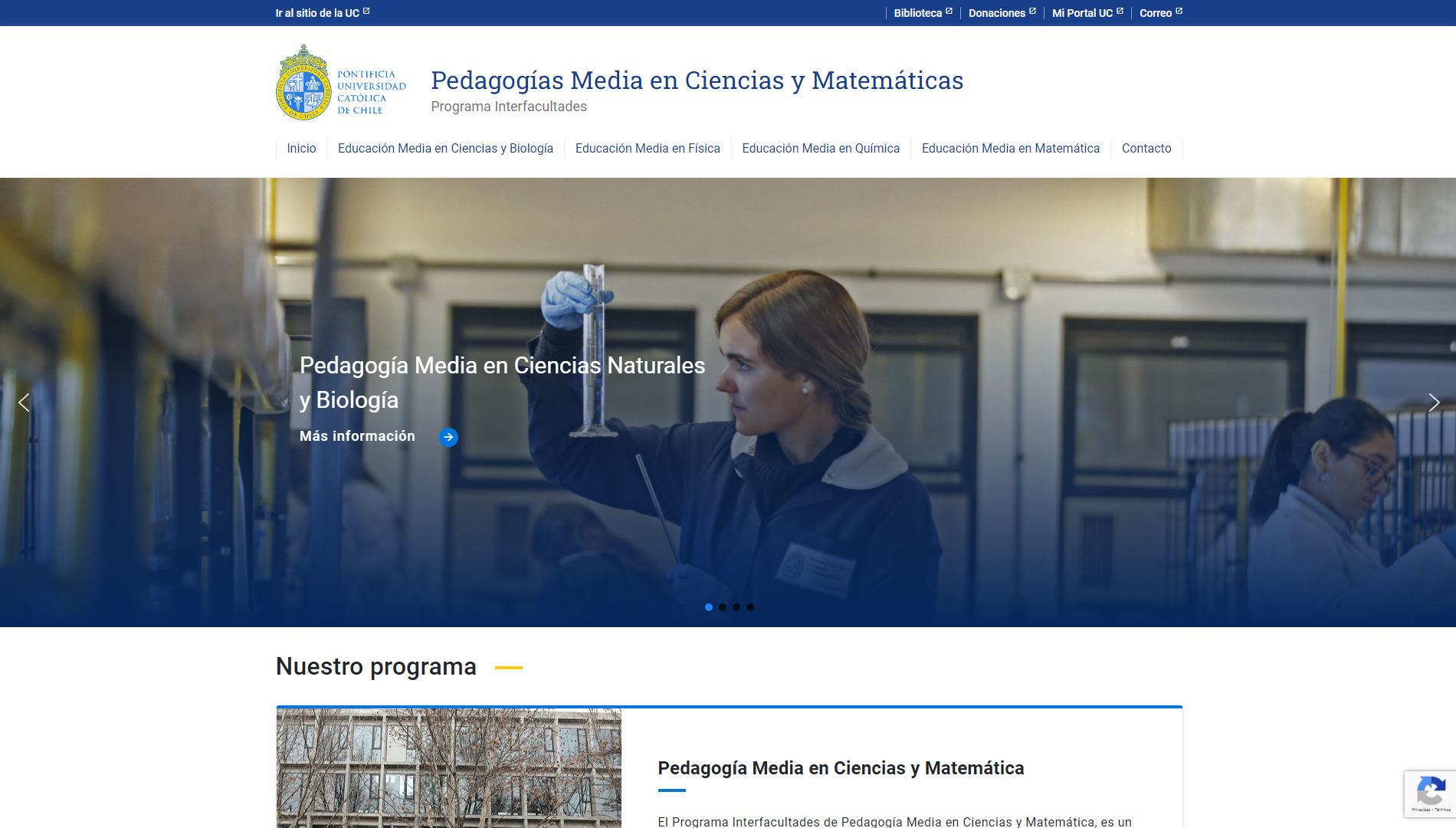This screenshot has height=828, width=1456.
Task: Go to the Contacto page
Action: point(1146,148)
